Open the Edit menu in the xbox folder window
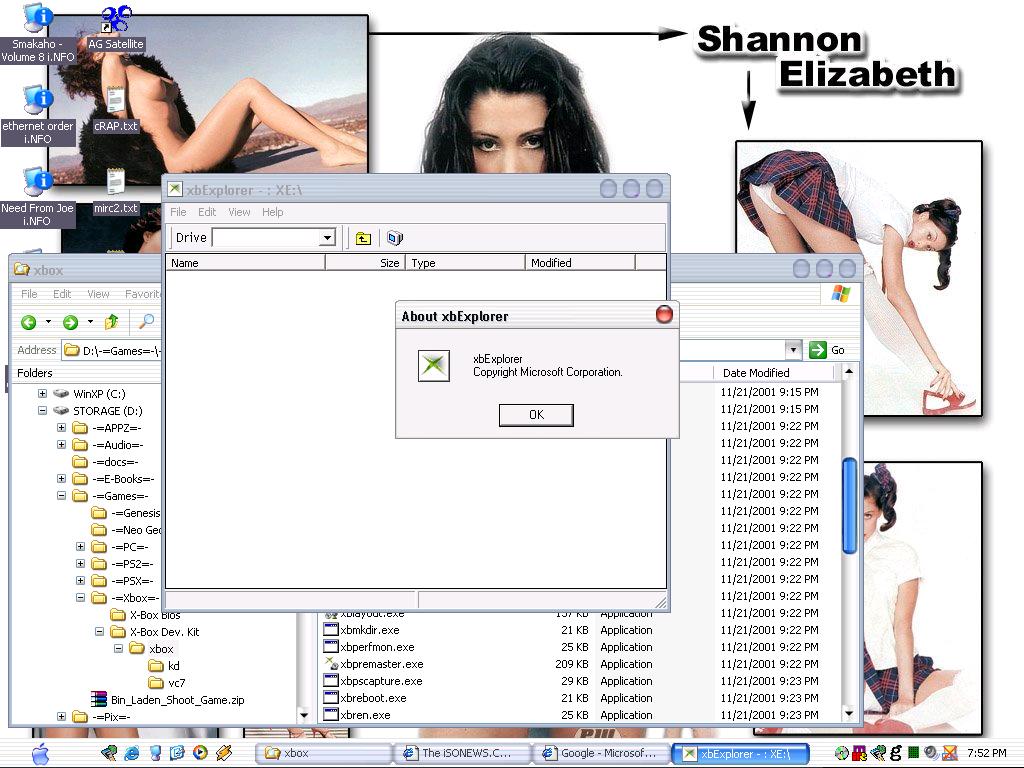Viewport: 1024px width, 768px height. pyautogui.click(x=62, y=294)
